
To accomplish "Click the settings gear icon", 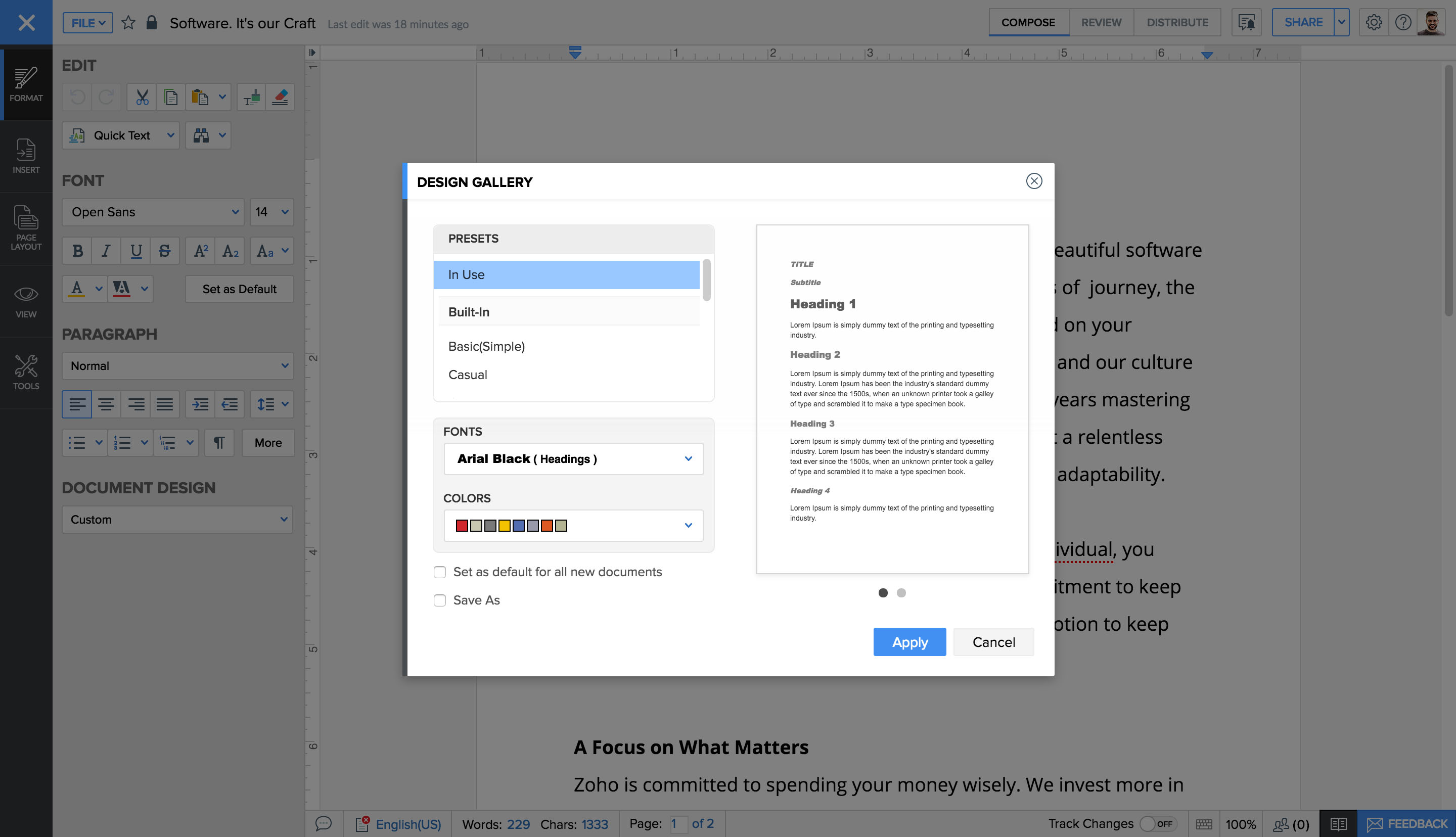I will (1373, 22).
